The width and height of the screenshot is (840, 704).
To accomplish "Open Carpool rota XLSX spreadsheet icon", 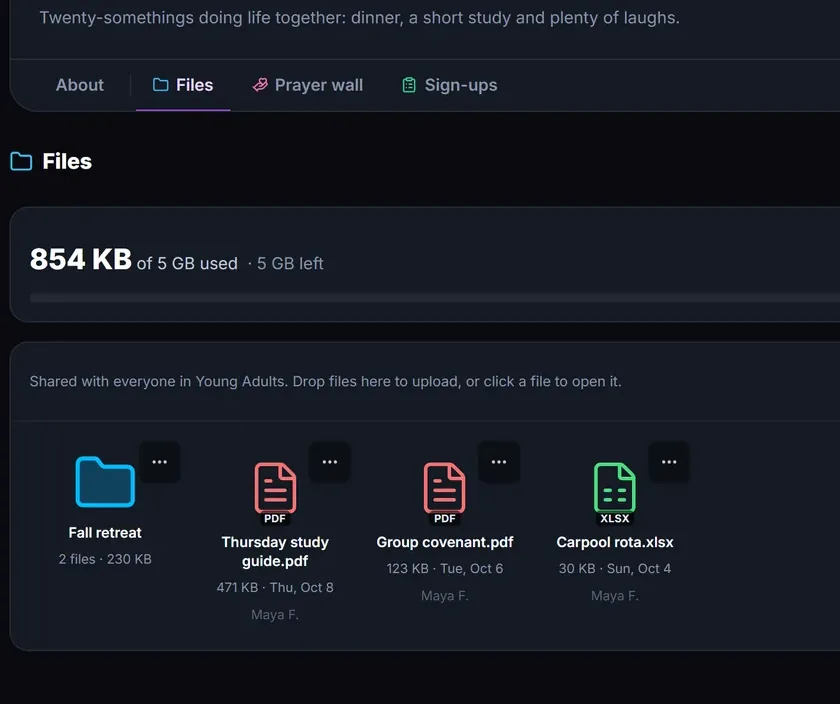I will click(614, 493).
